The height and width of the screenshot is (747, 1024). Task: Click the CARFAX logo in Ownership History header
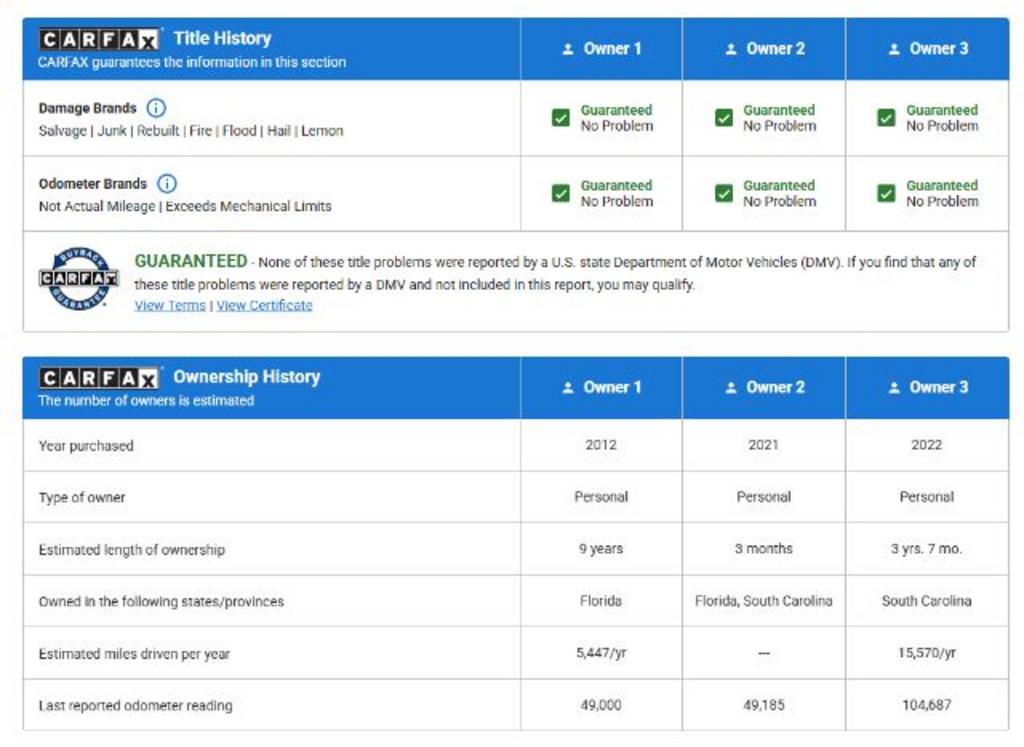click(99, 378)
